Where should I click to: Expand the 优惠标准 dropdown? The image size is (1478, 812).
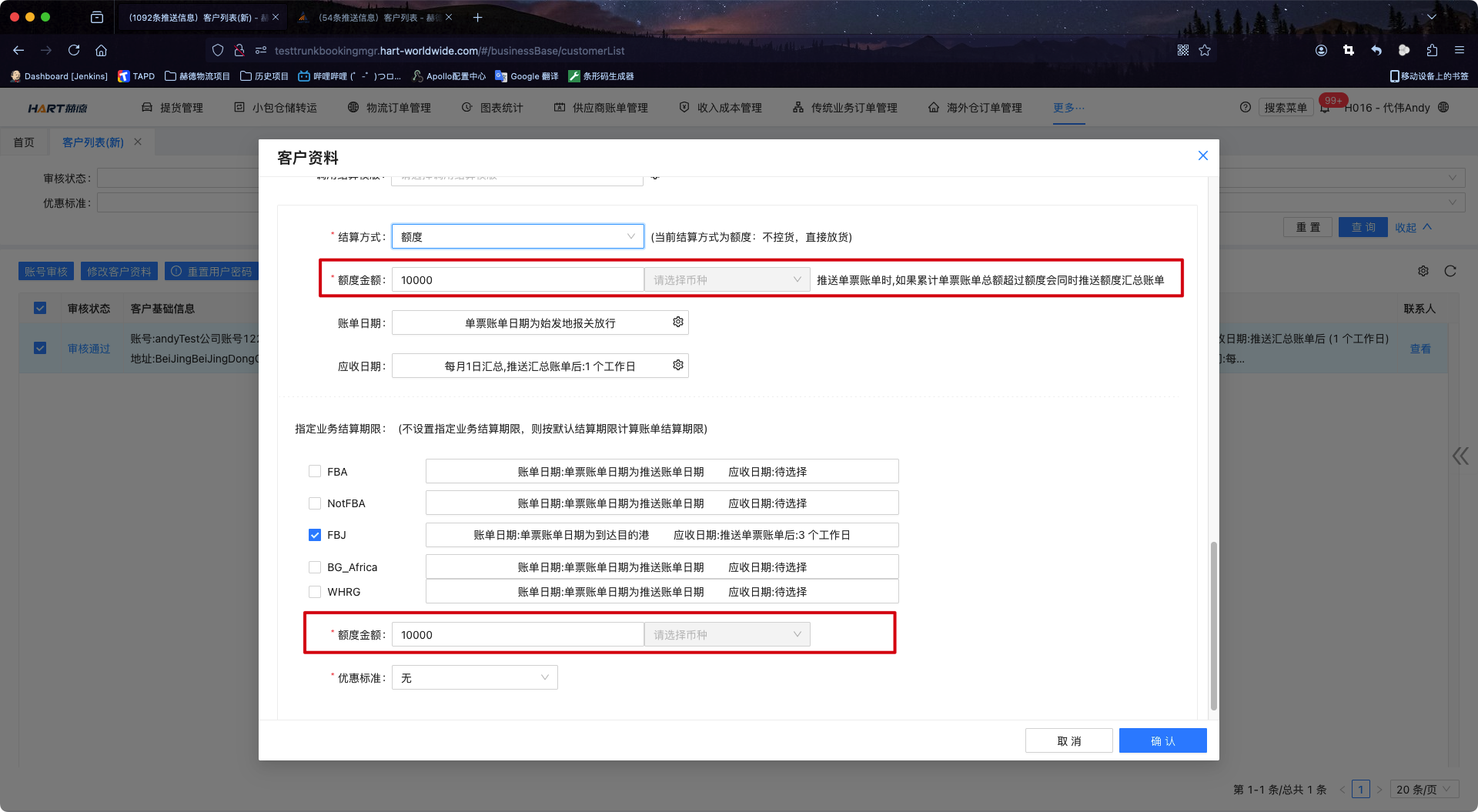point(474,677)
